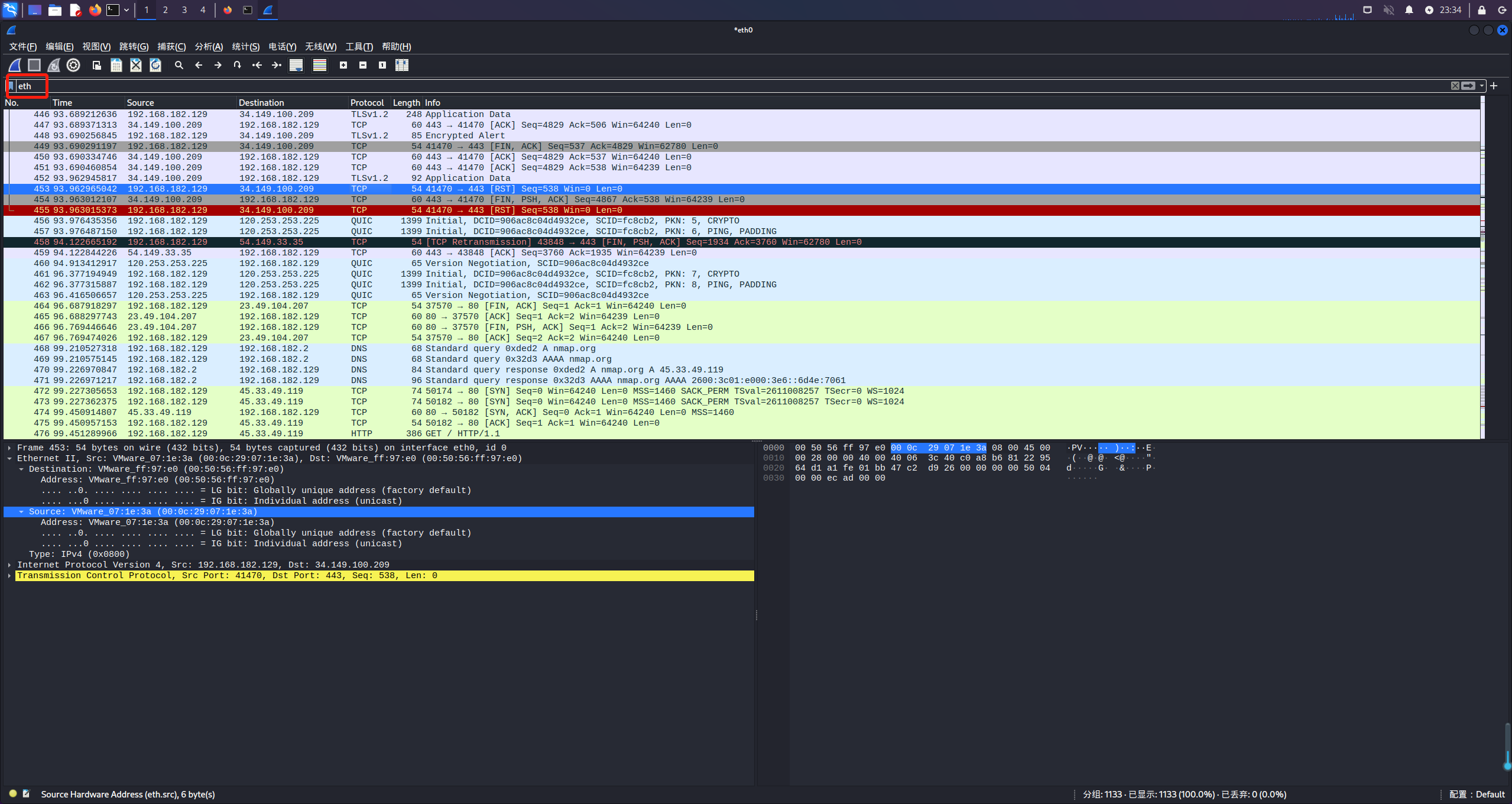1512x804 pixels.
Task: Jump to the last packet
Action: point(277,65)
